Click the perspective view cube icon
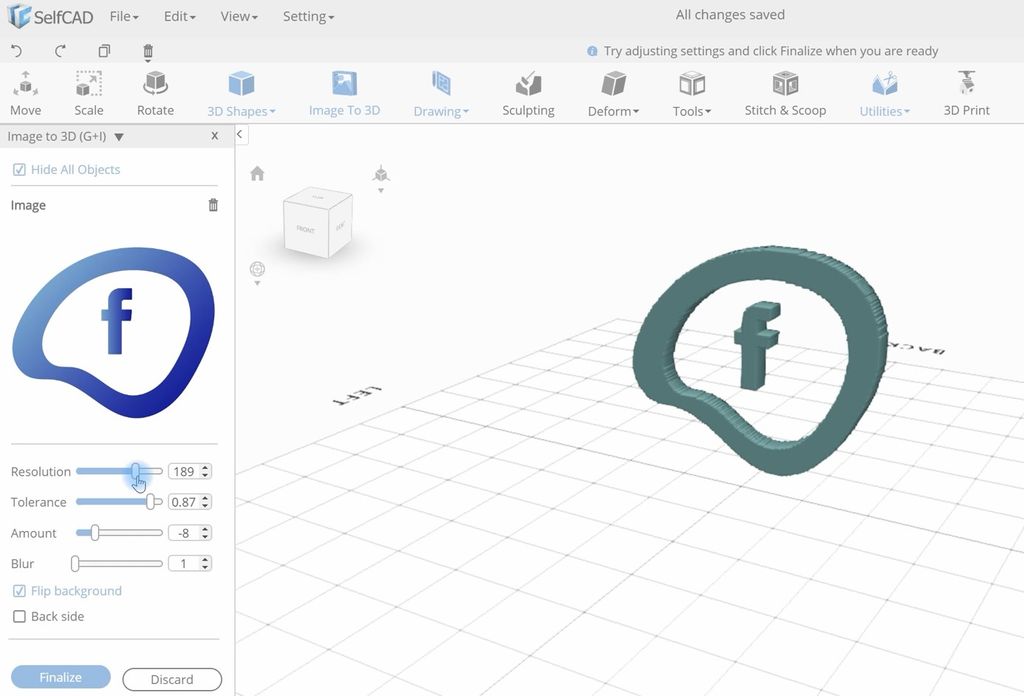The width and height of the screenshot is (1024, 696). pos(381,174)
